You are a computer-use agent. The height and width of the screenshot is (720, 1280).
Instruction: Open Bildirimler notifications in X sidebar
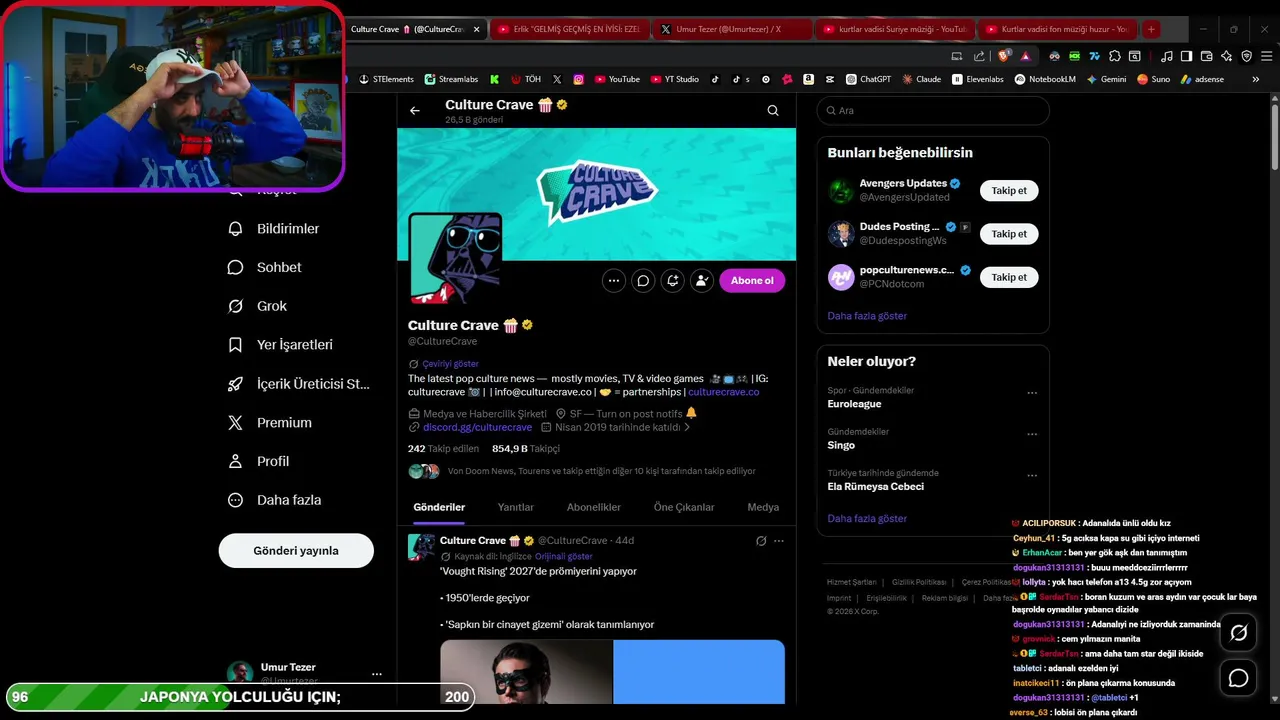pos(274,229)
